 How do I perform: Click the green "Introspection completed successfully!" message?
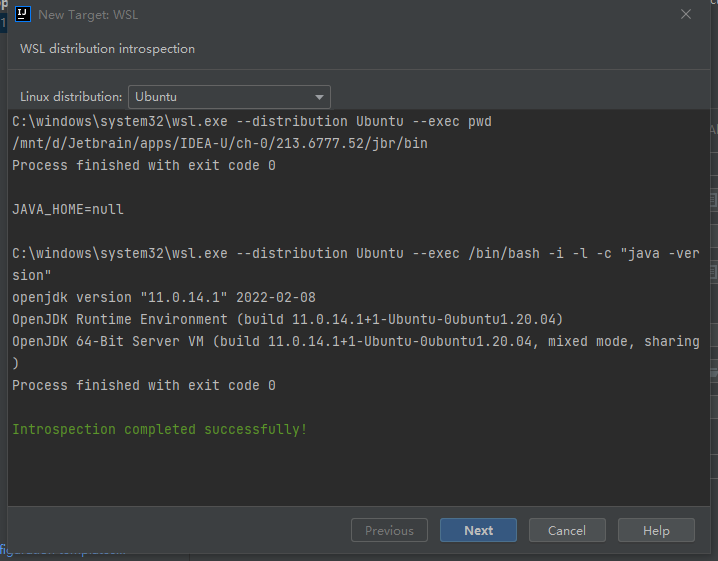[x=160, y=430]
